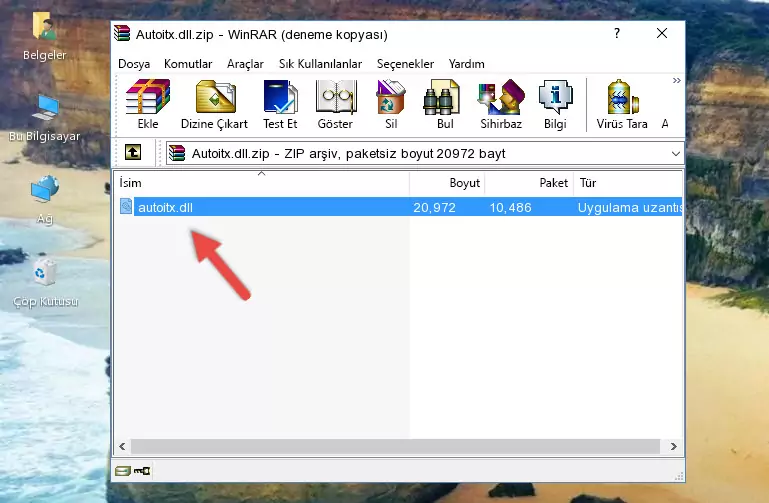Screen dimensions: 769x503
Task: Open the Belgeler desktop icon
Action: (45, 25)
